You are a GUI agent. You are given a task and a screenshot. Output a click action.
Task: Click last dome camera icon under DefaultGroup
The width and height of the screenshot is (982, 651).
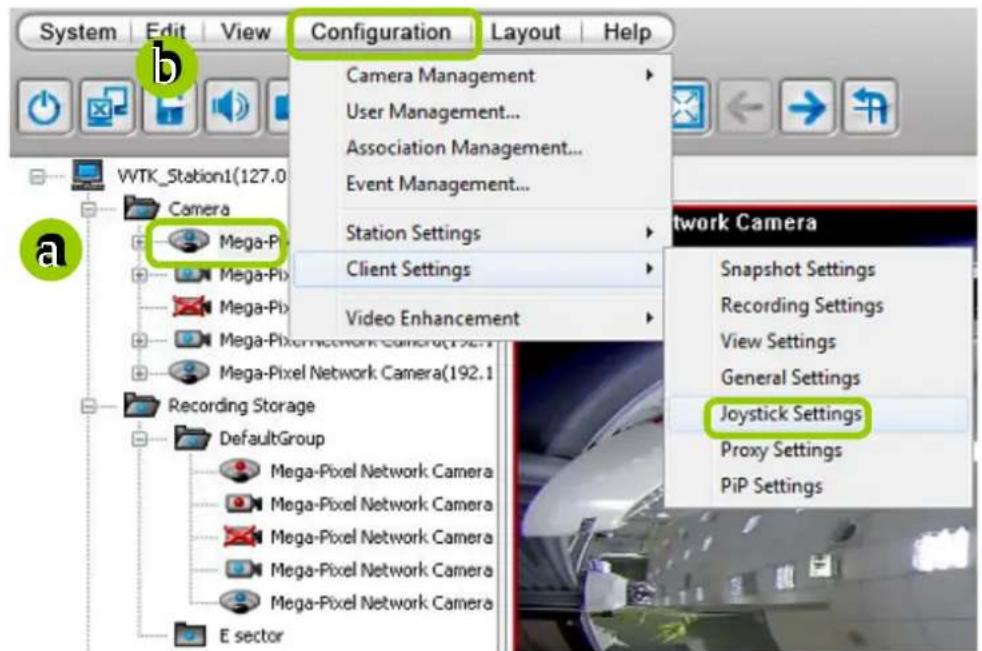[x=240, y=602]
